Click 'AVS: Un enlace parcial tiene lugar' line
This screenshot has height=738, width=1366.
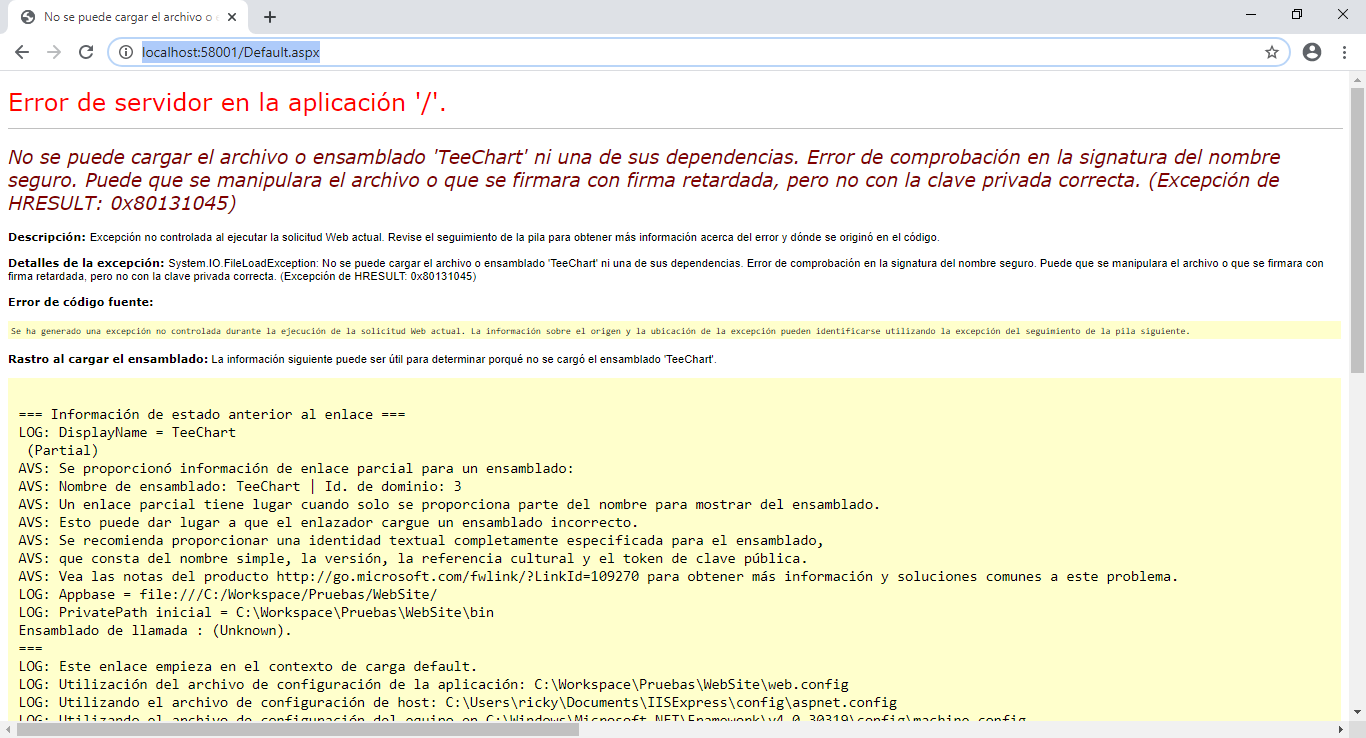[449, 505]
